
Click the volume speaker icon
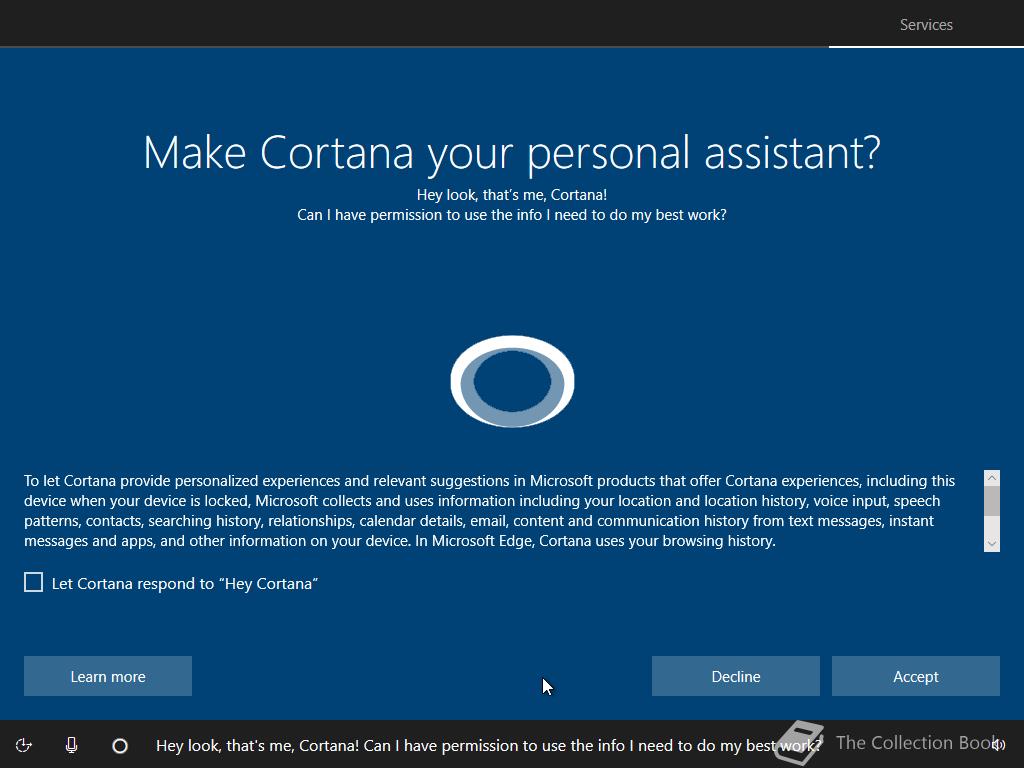point(999,745)
